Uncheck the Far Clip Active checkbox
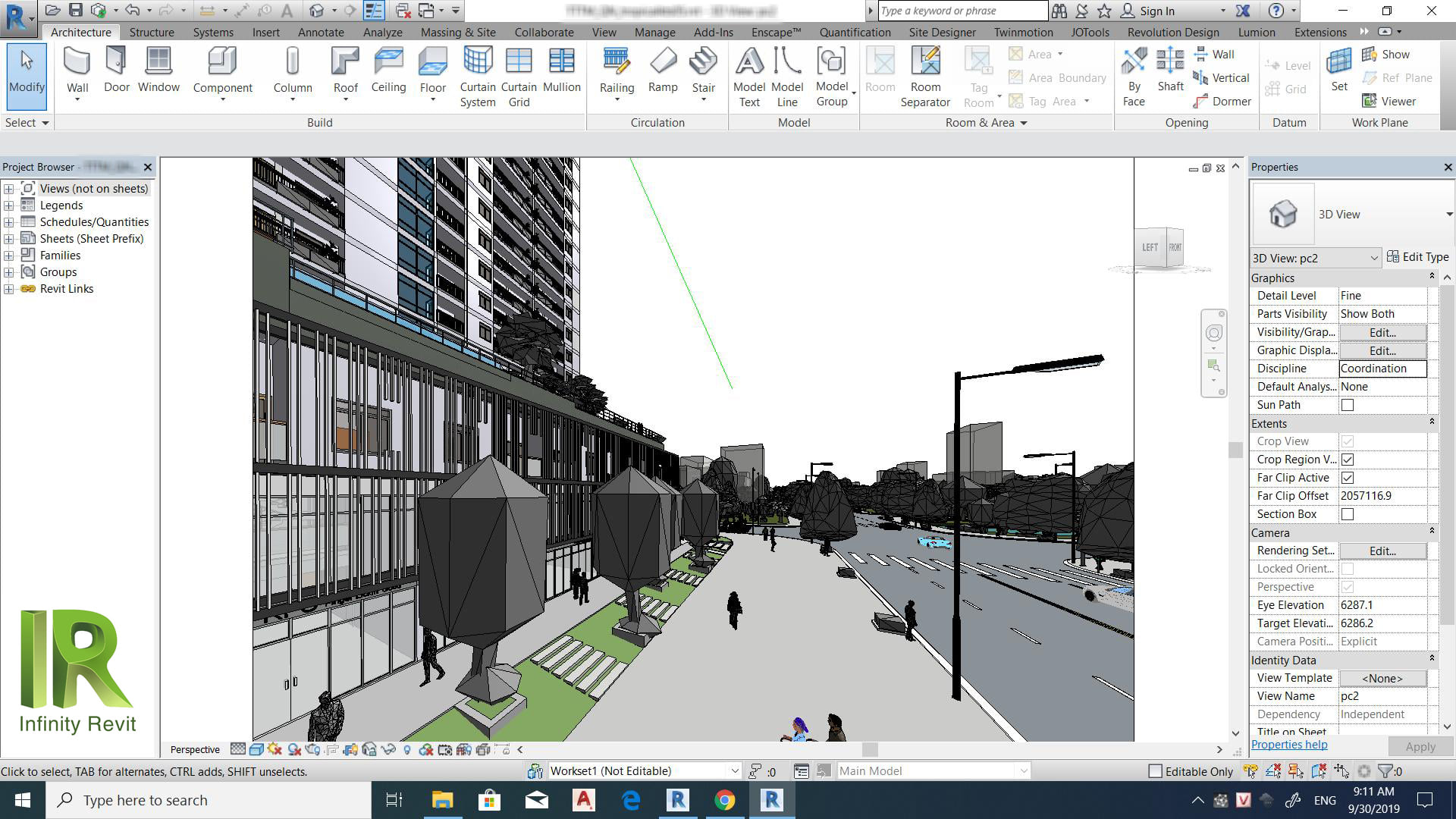1456x819 pixels. click(1348, 478)
